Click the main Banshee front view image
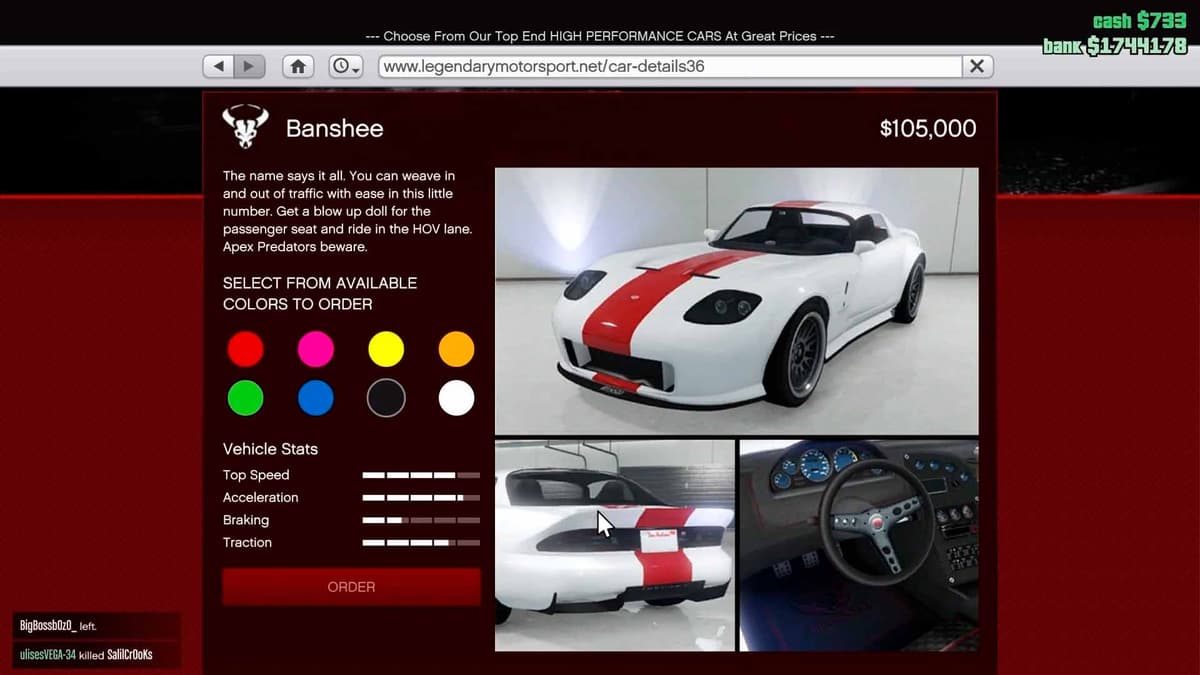 click(x=736, y=300)
